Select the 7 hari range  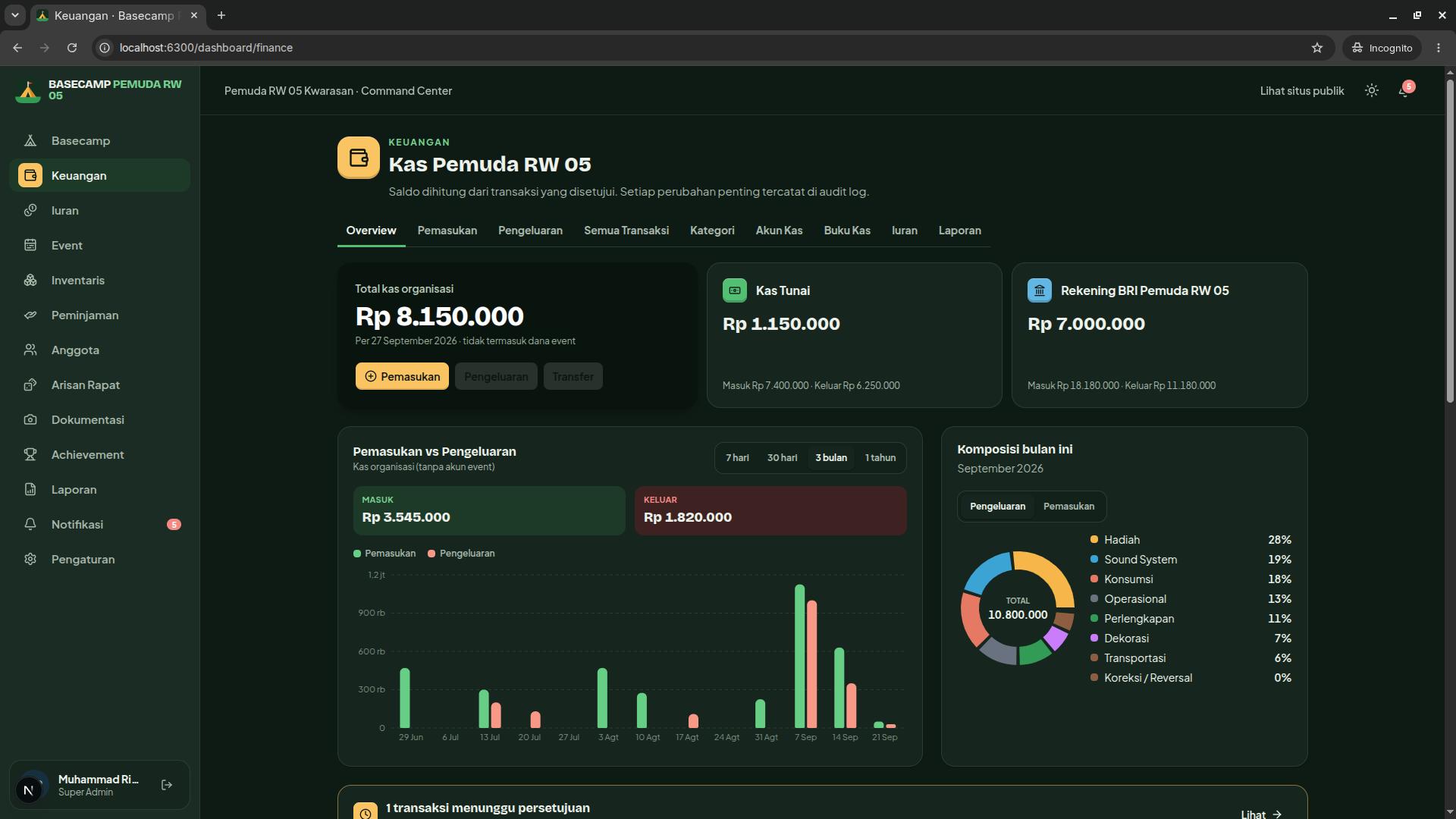[737, 458]
